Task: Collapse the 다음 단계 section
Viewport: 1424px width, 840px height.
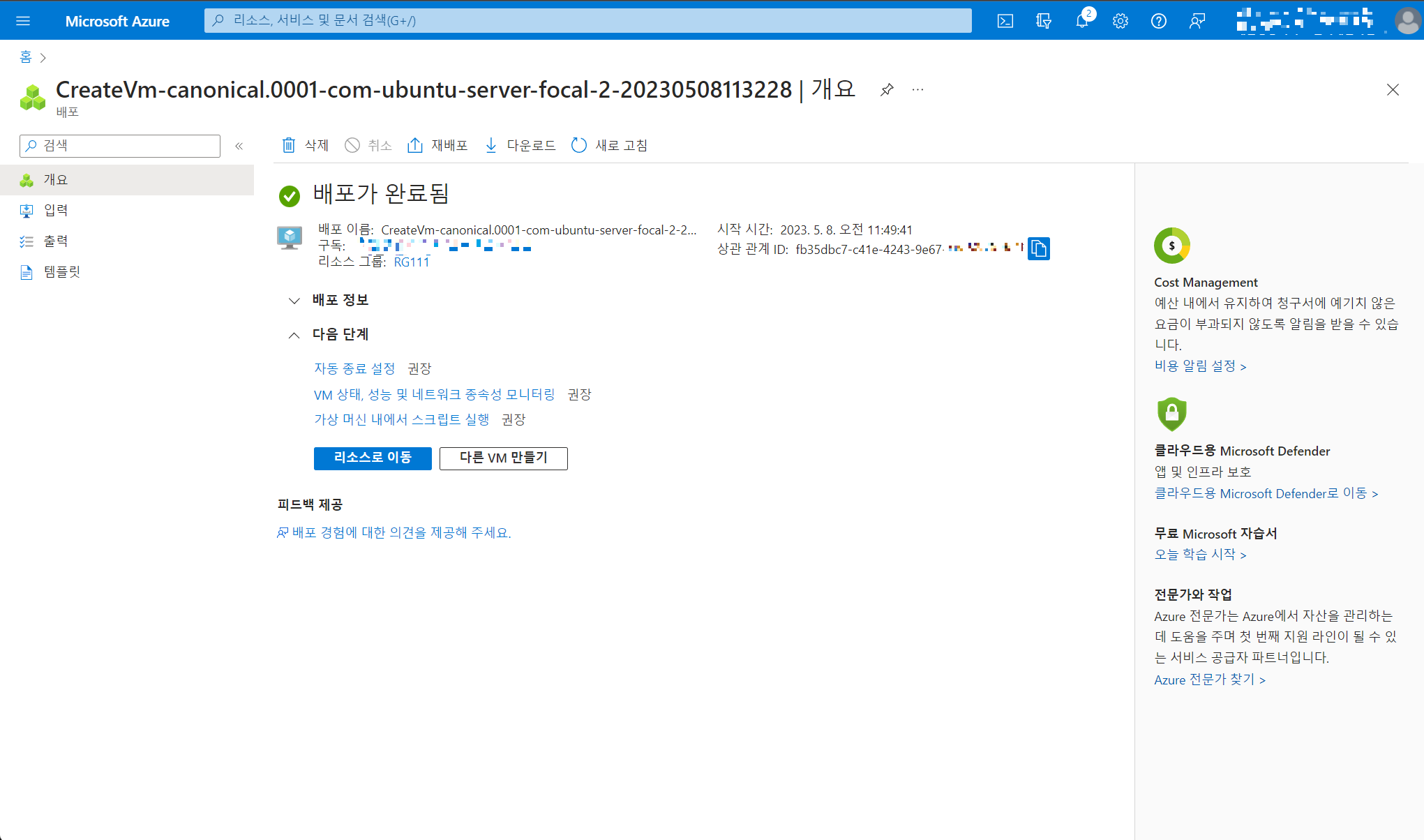Action: pos(294,335)
